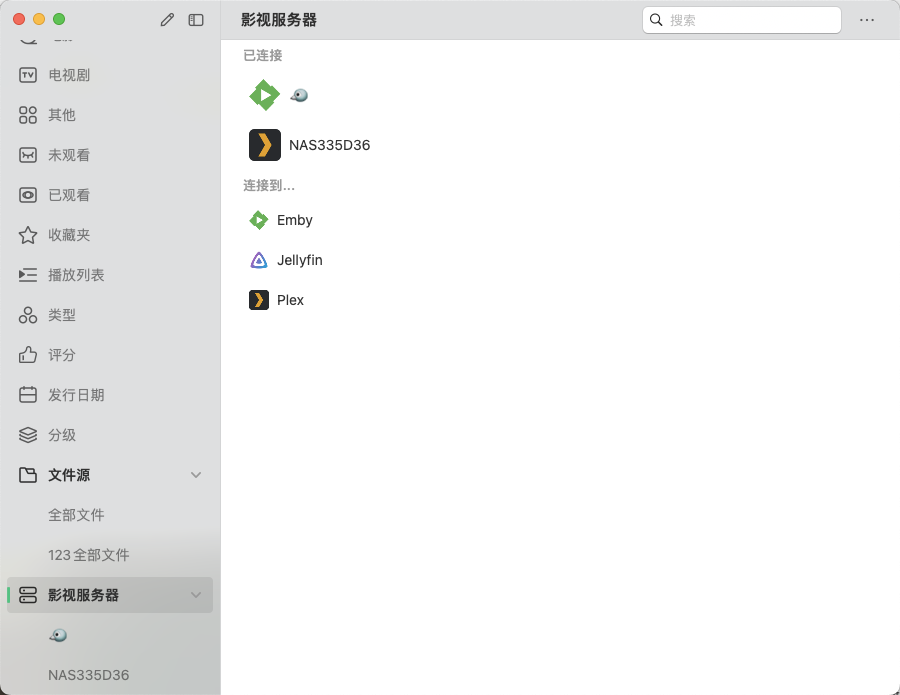Connect to an Emby server
The width and height of the screenshot is (900, 695).
[x=294, y=220]
